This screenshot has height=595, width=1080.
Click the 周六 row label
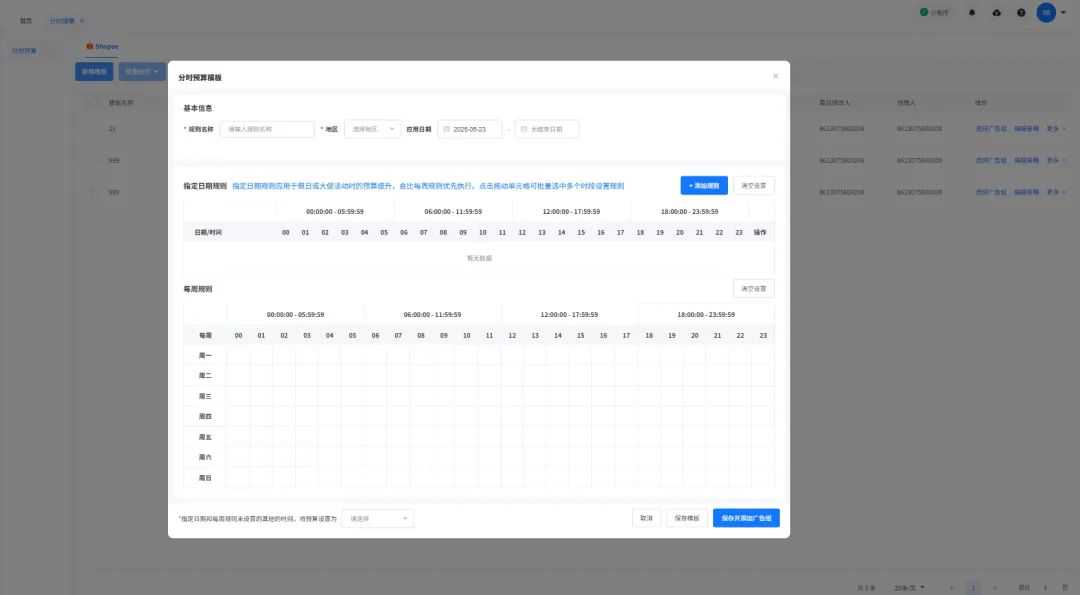(205, 457)
